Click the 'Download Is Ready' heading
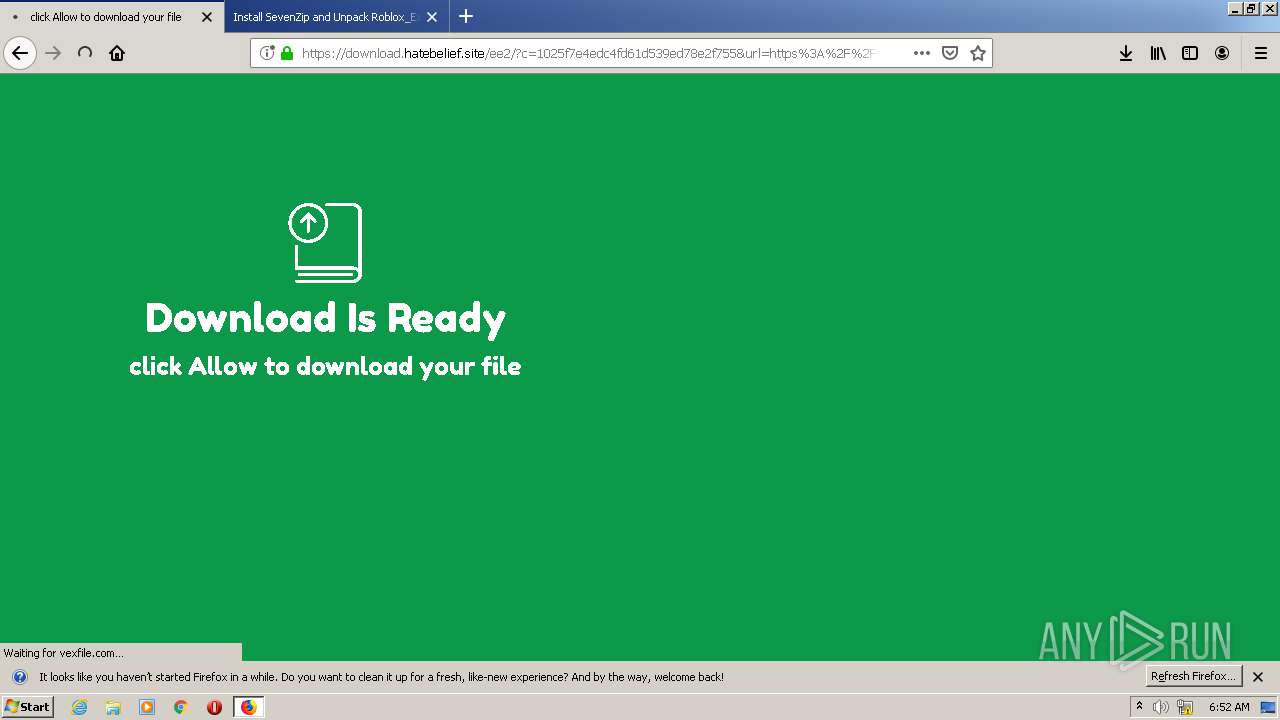Screen dimensions: 1280x720 (x=325, y=318)
